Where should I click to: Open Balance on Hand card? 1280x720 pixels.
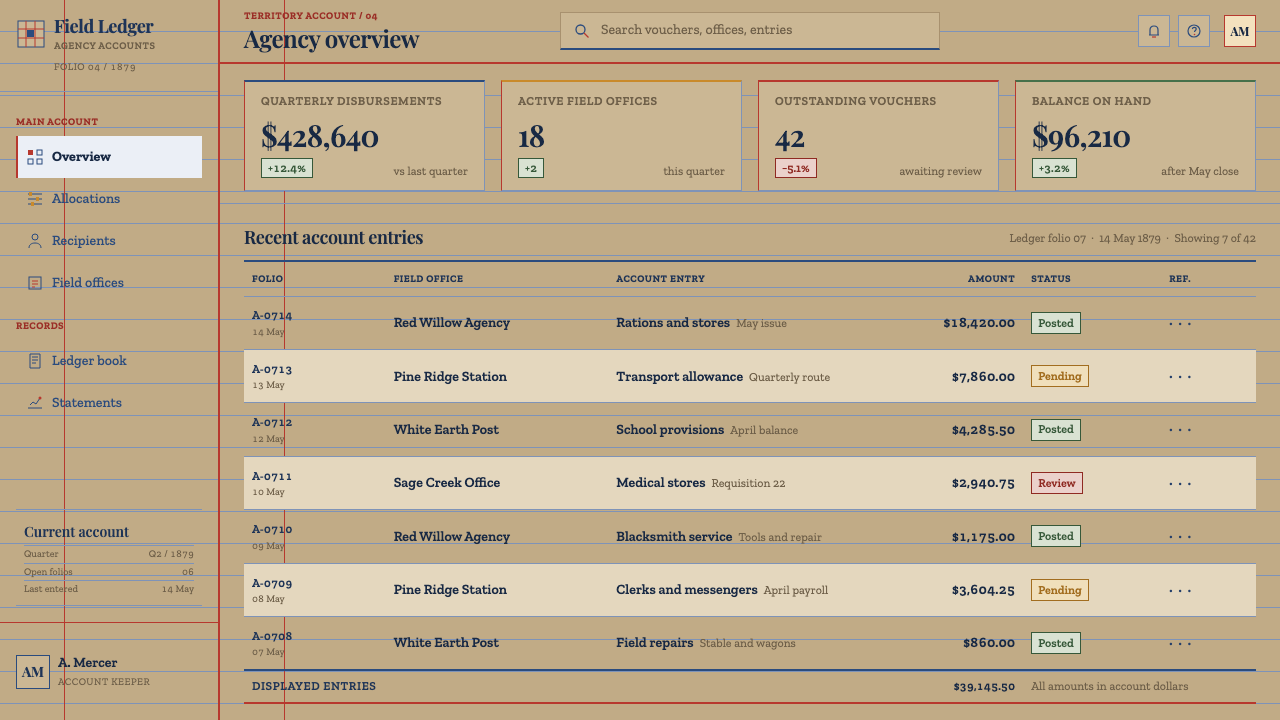(x=1135, y=136)
